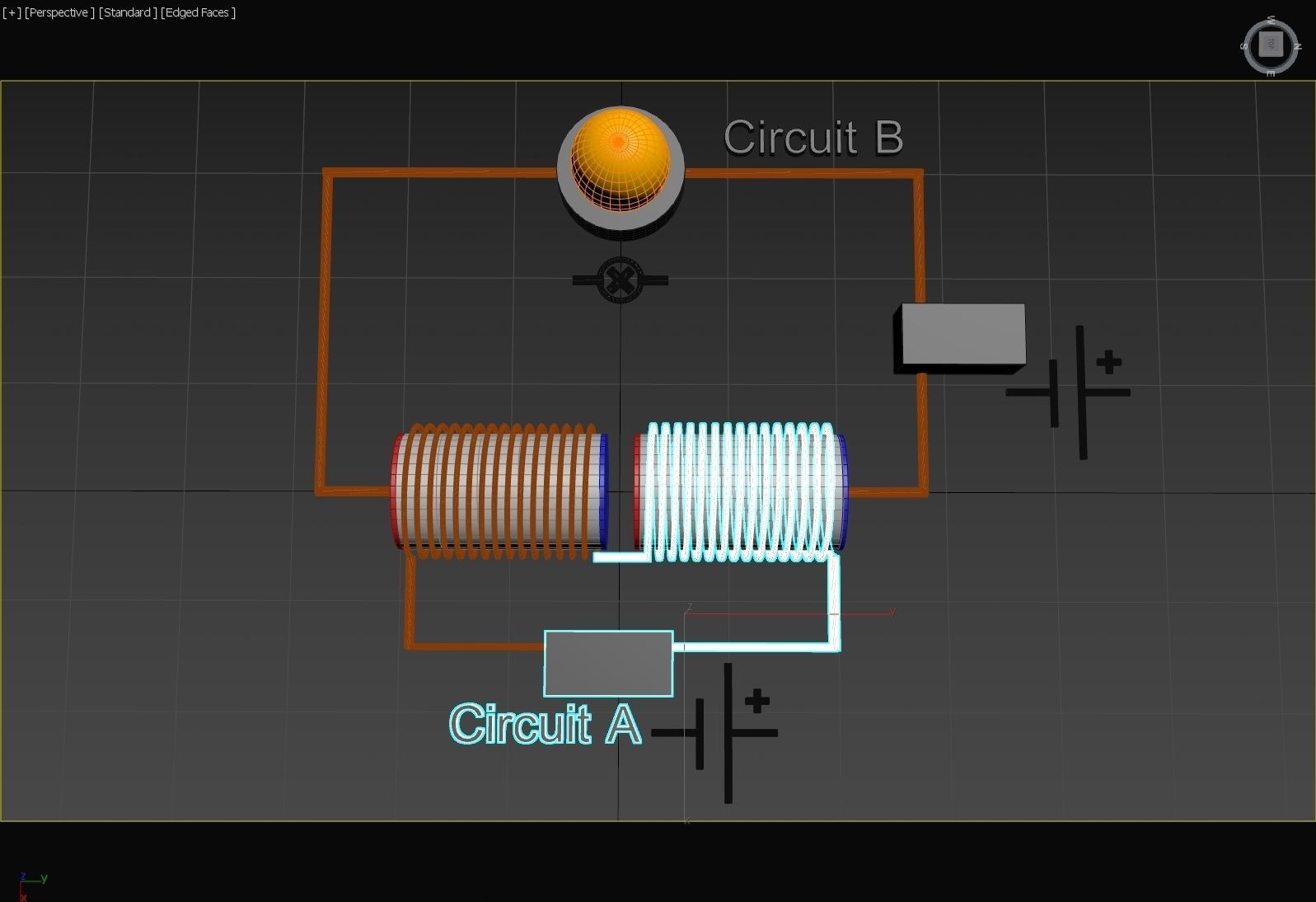Screen dimensions: 1316x902
Task: Click S on the ViewCube compass
Action: pos(1244,46)
